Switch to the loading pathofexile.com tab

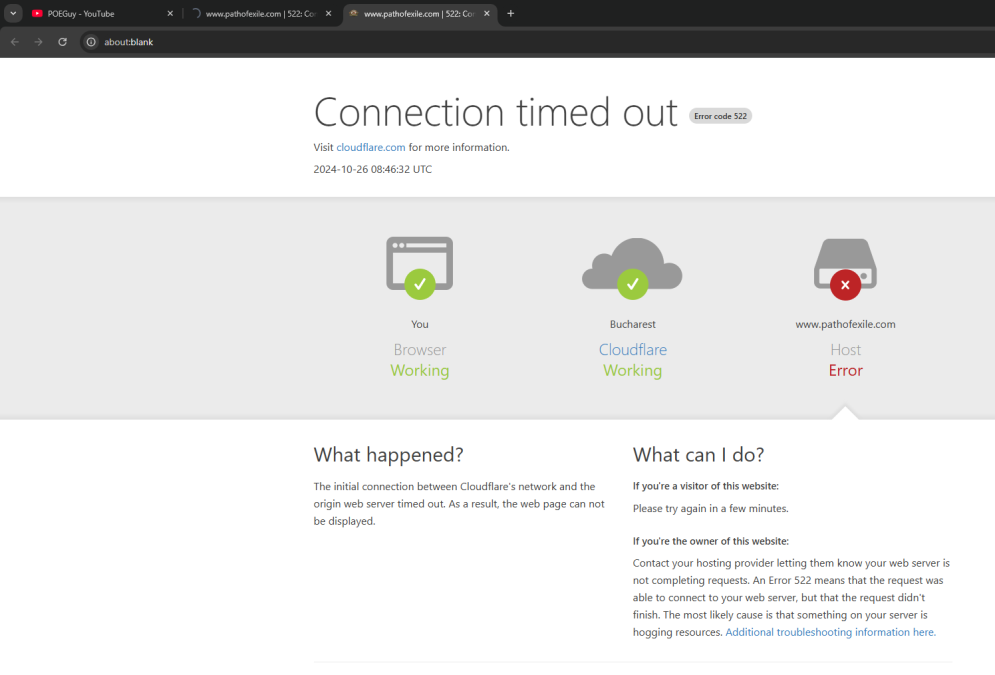[260, 13]
